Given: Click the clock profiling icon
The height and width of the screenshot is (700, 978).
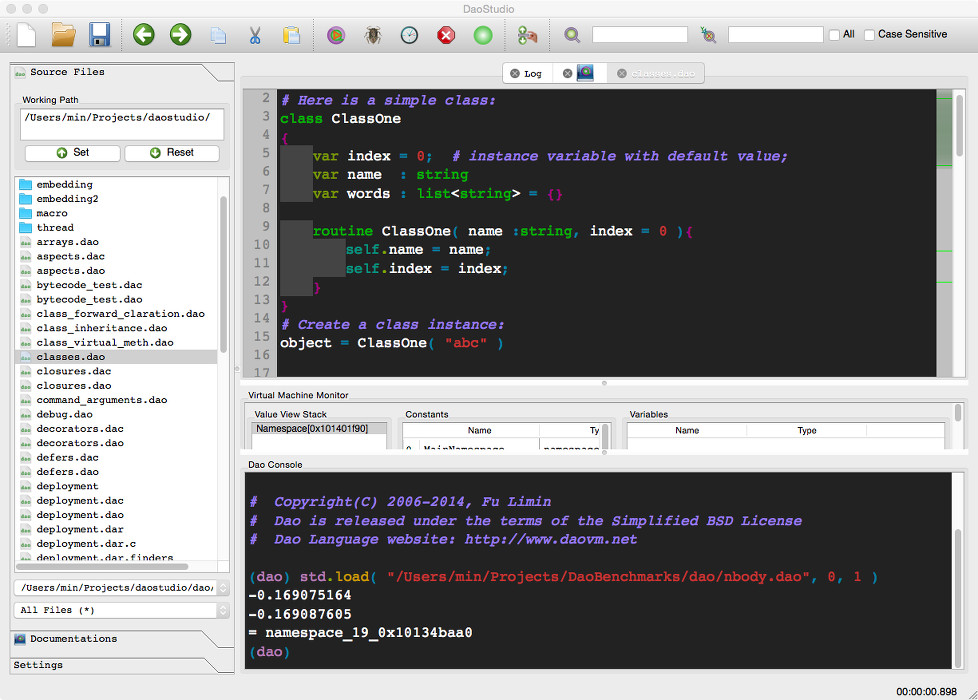Looking at the screenshot, I should (x=409, y=35).
